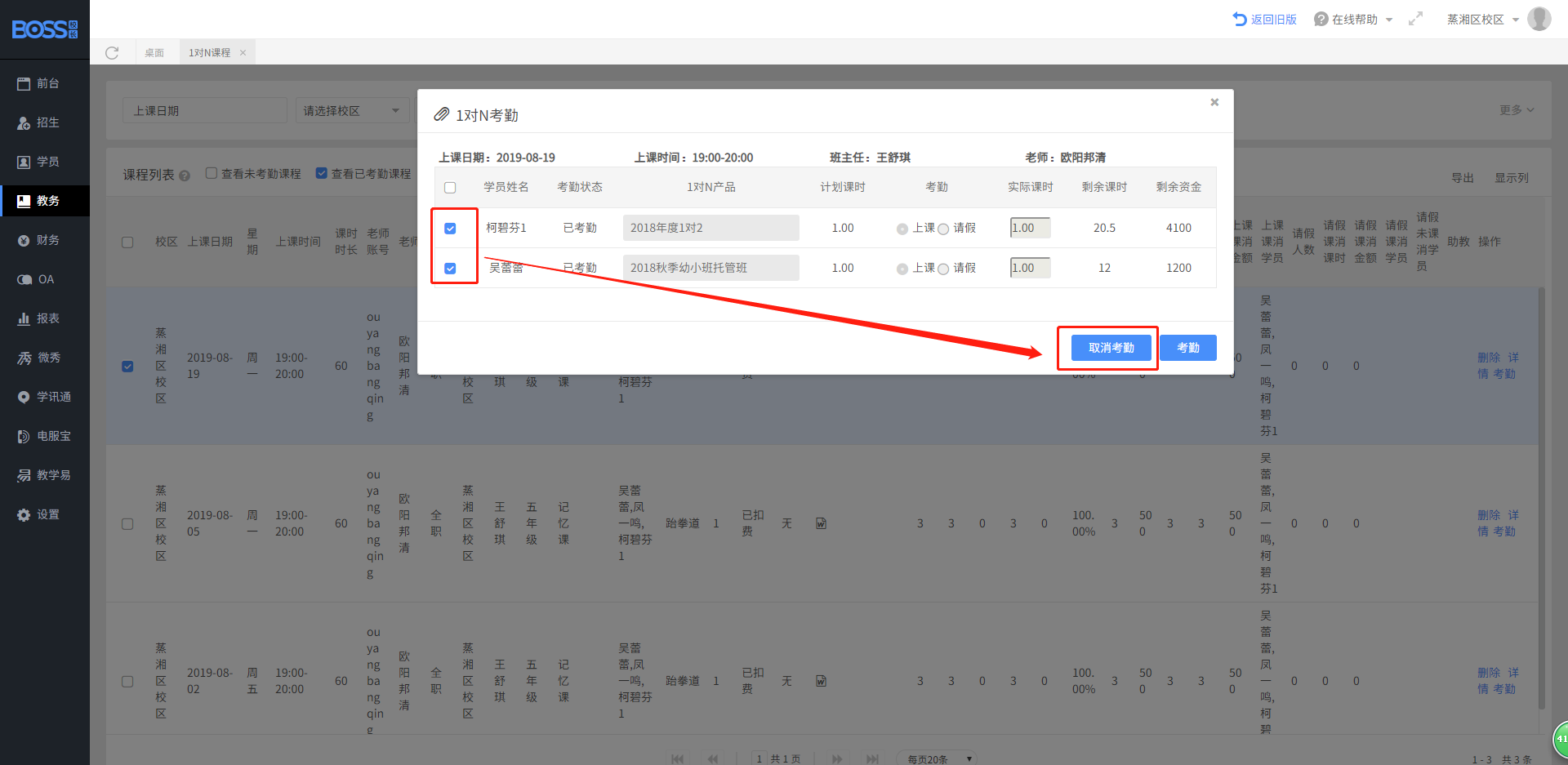1568x765 pixels.
Task: Click the 返回旧版 return to old version link
Action: click(x=1265, y=19)
